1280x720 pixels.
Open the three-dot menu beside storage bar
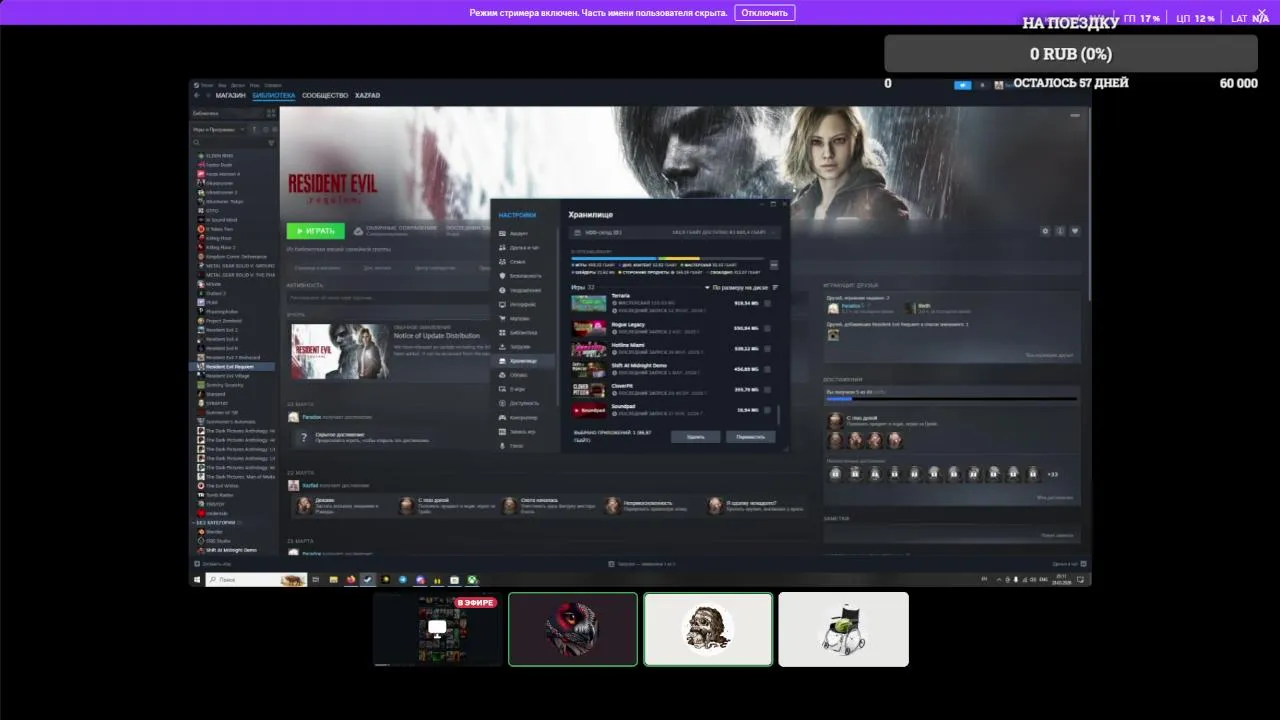coord(773,265)
